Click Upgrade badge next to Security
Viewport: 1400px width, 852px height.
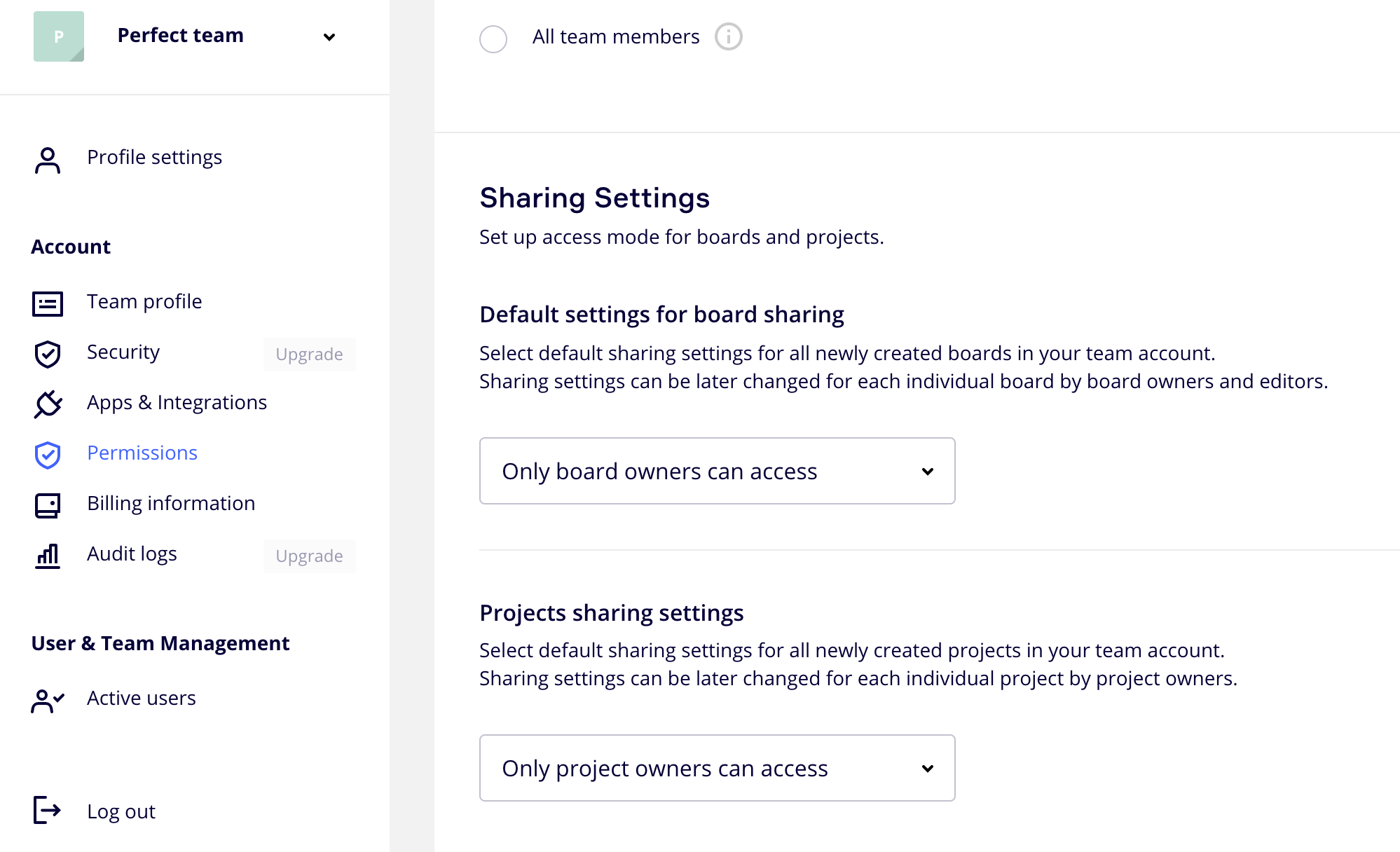click(x=309, y=354)
